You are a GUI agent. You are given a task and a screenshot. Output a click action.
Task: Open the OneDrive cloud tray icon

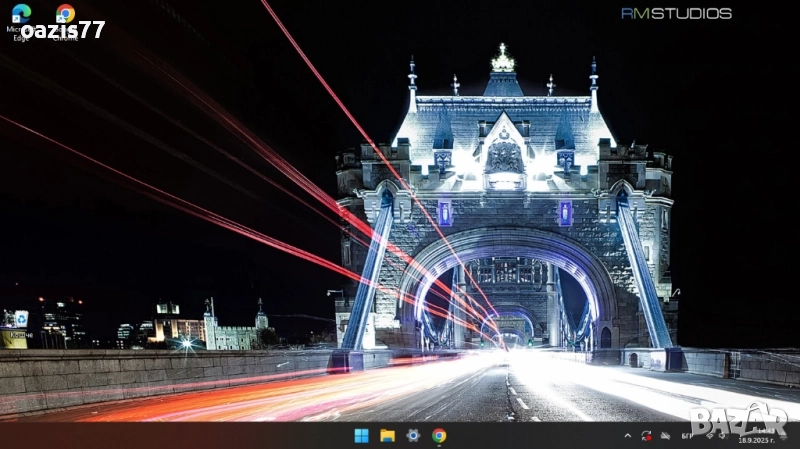pyautogui.click(x=665, y=436)
